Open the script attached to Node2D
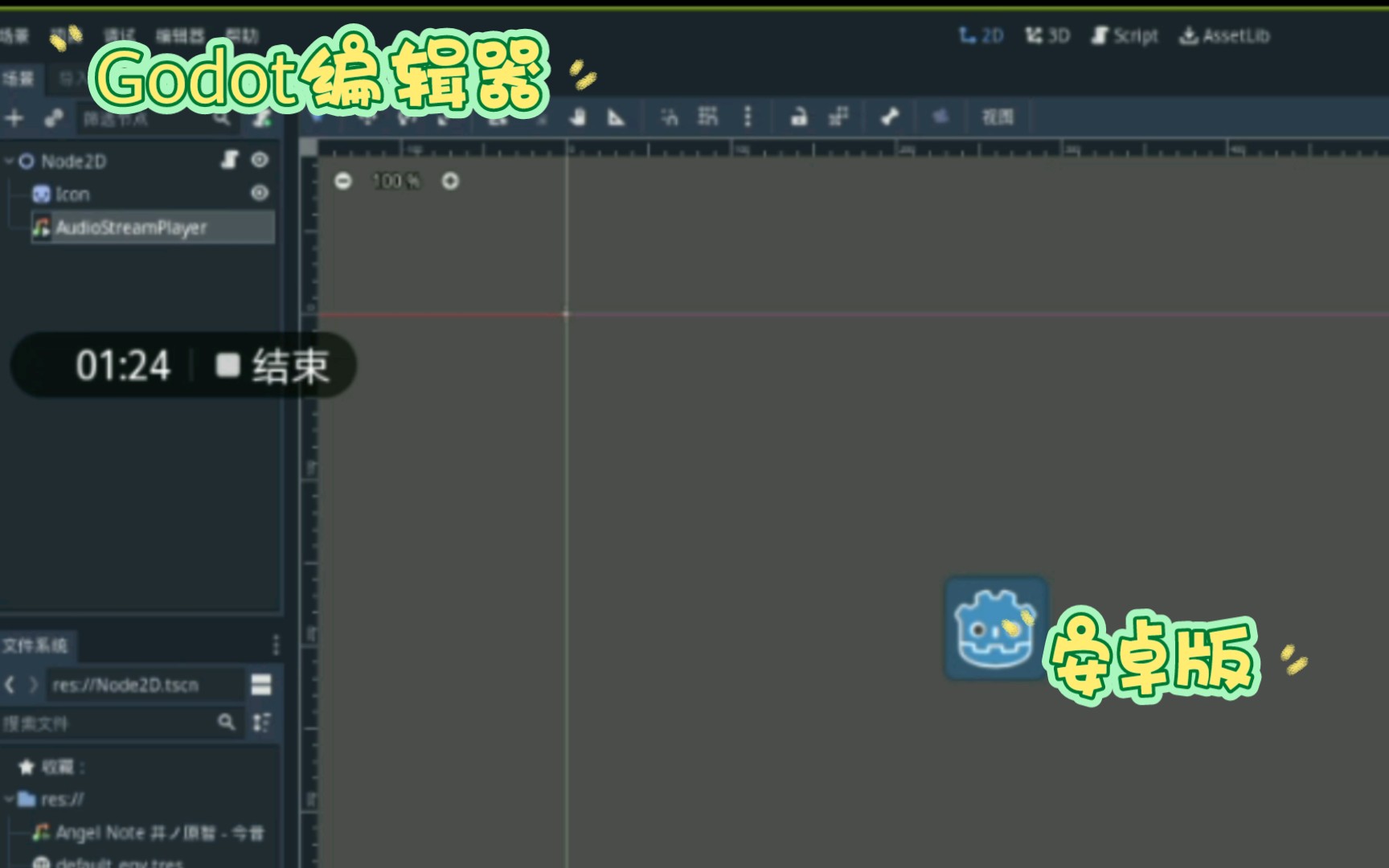 point(230,160)
